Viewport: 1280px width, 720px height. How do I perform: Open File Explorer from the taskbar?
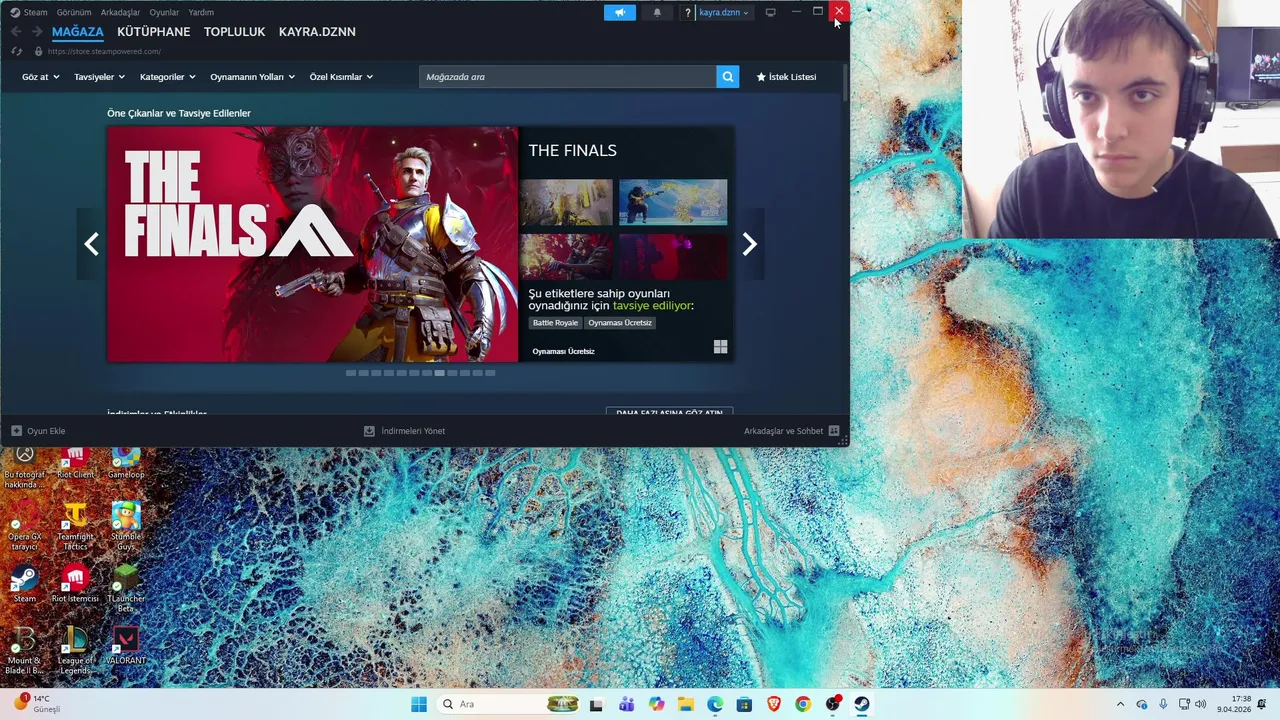click(x=685, y=704)
